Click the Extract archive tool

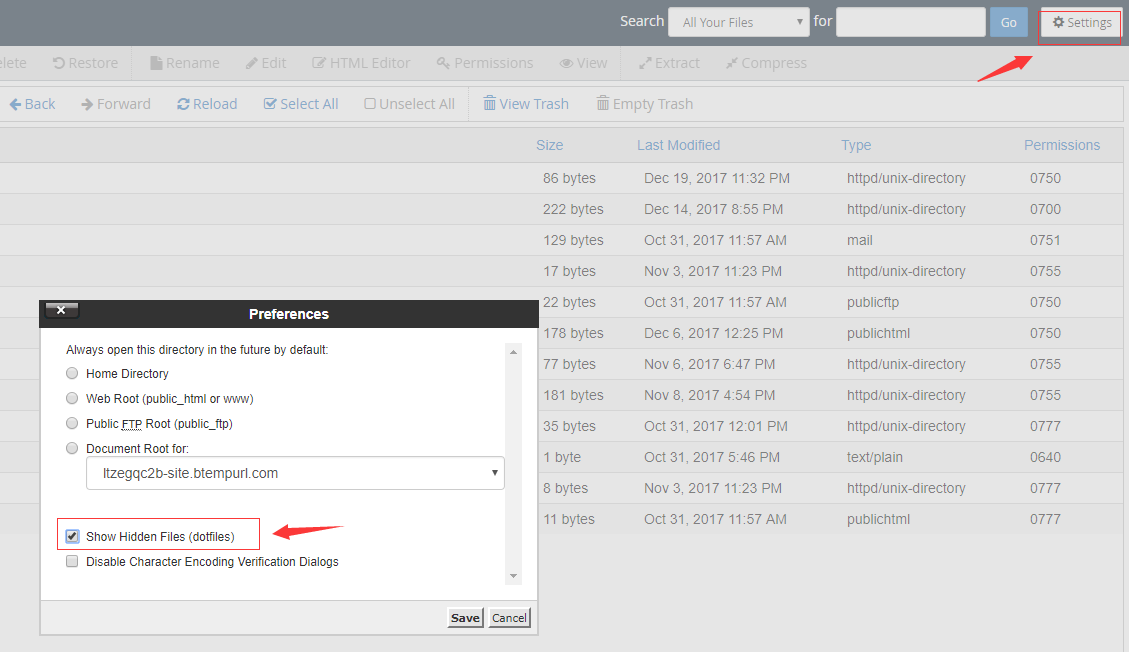point(669,63)
